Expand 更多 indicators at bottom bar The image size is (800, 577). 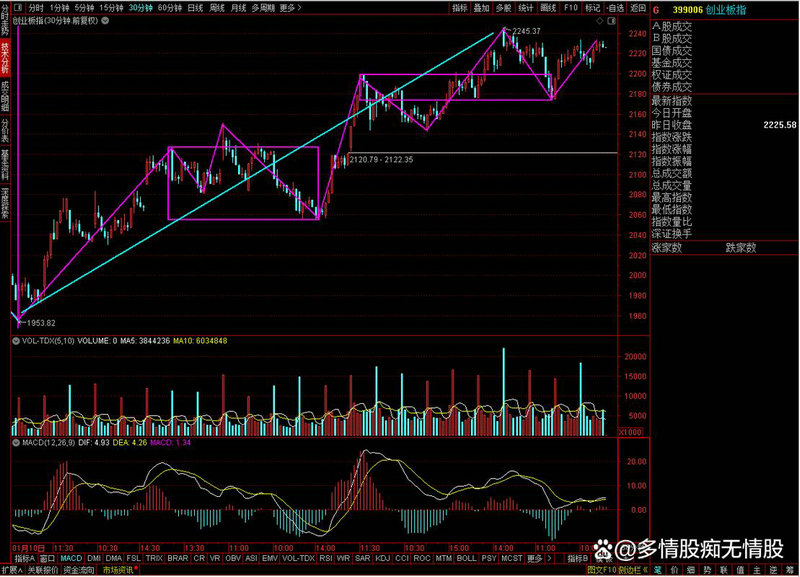click(x=536, y=559)
